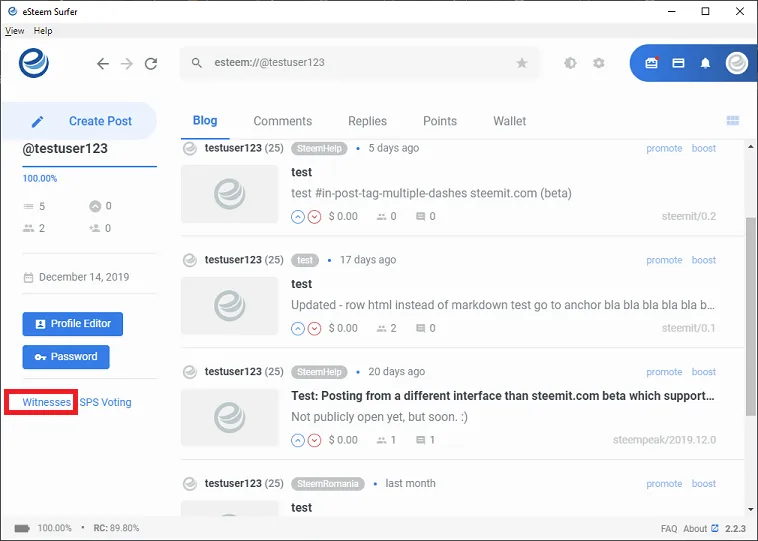Downvote the post from 5 days ago

coord(315,217)
